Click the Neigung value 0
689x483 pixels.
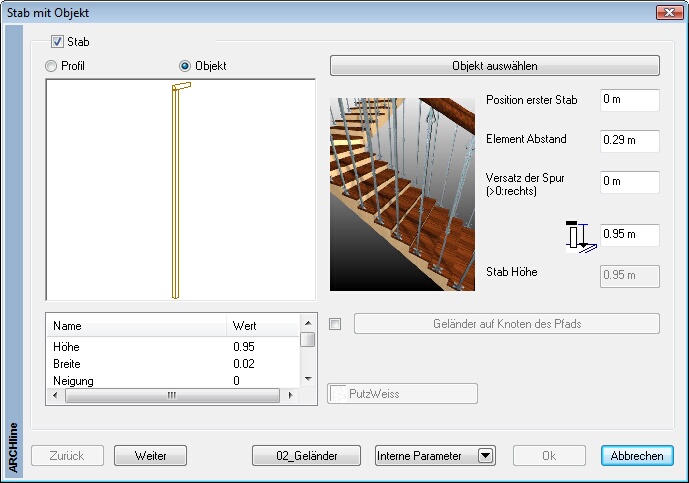(236, 381)
